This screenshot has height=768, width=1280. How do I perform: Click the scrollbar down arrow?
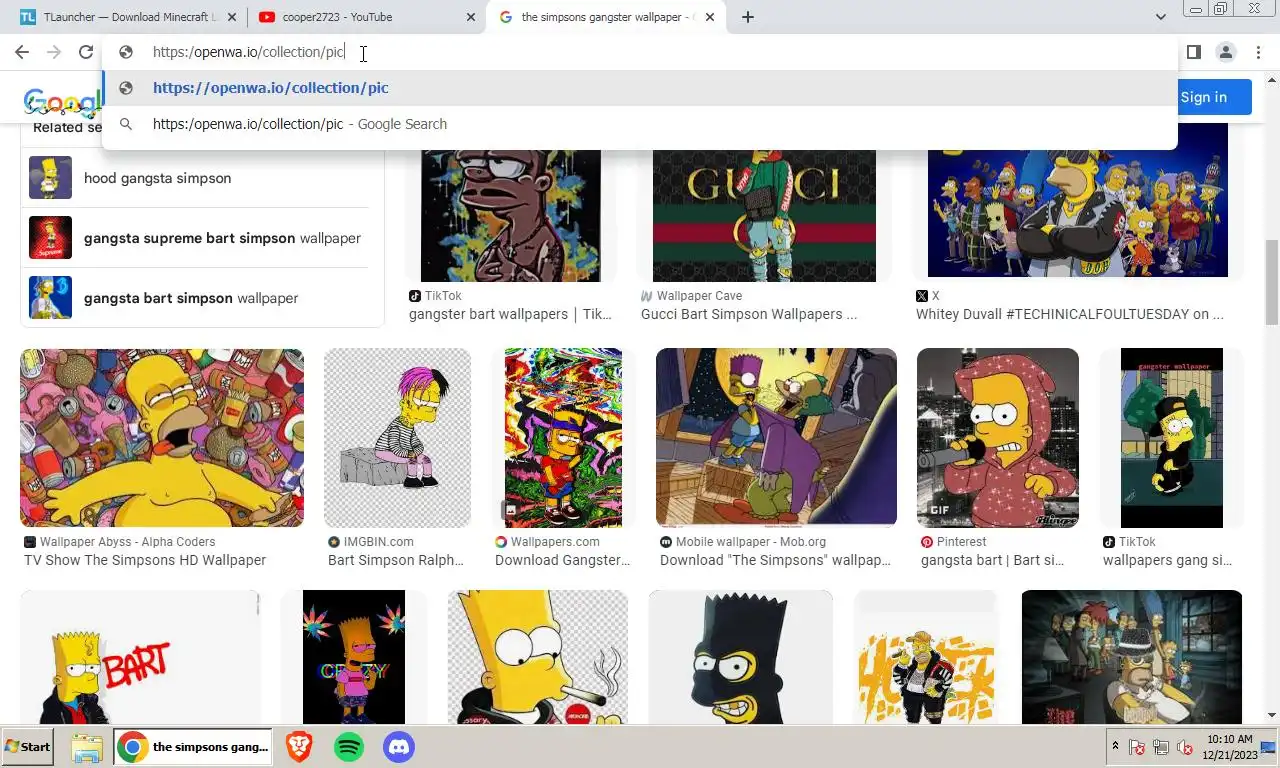pos(1272,716)
